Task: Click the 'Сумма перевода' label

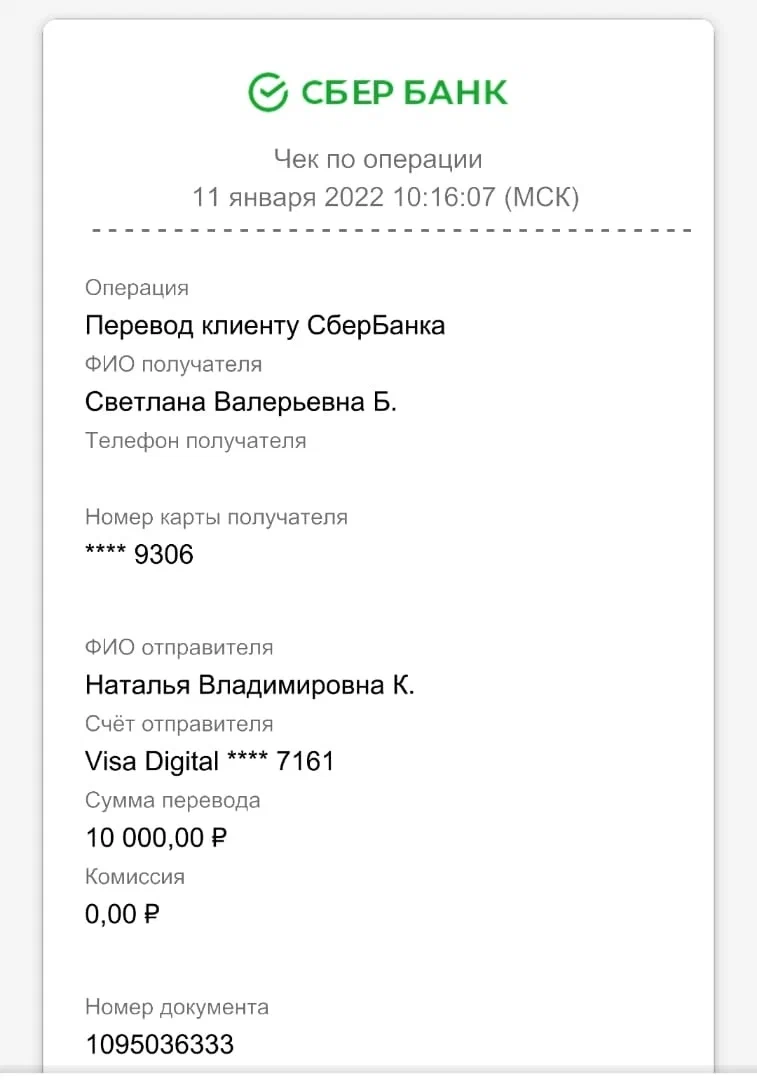Action: tap(172, 800)
